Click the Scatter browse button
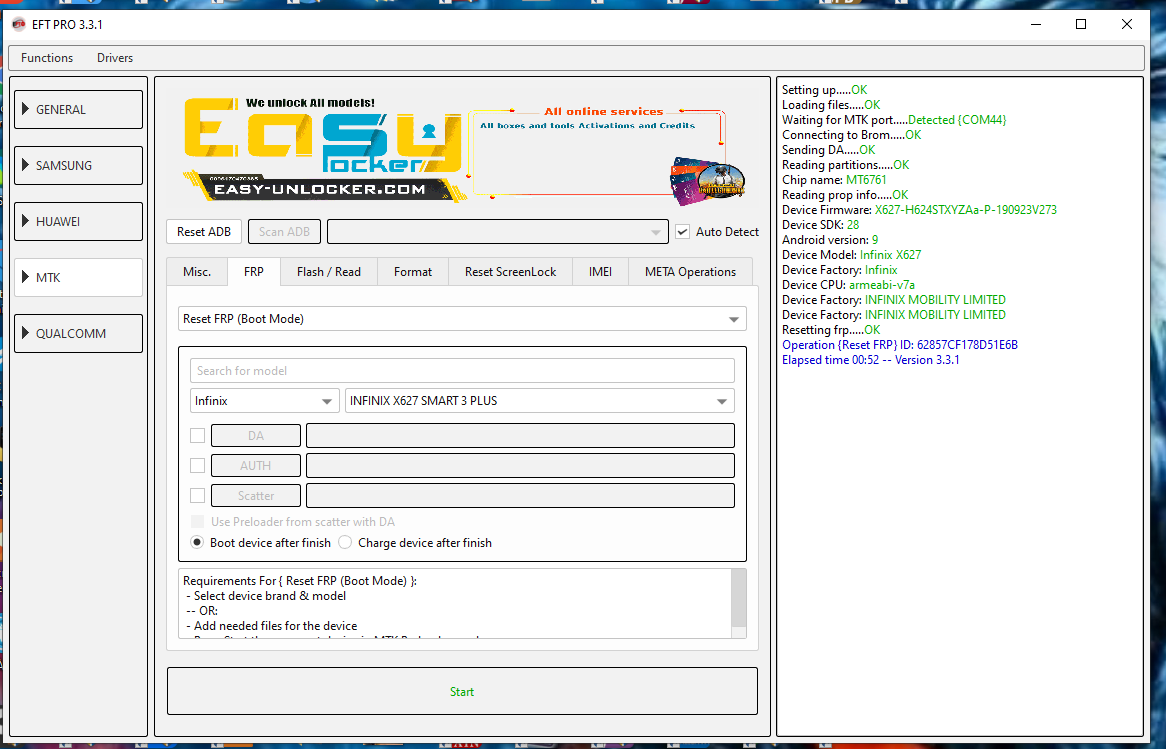 tap(256, 495)
